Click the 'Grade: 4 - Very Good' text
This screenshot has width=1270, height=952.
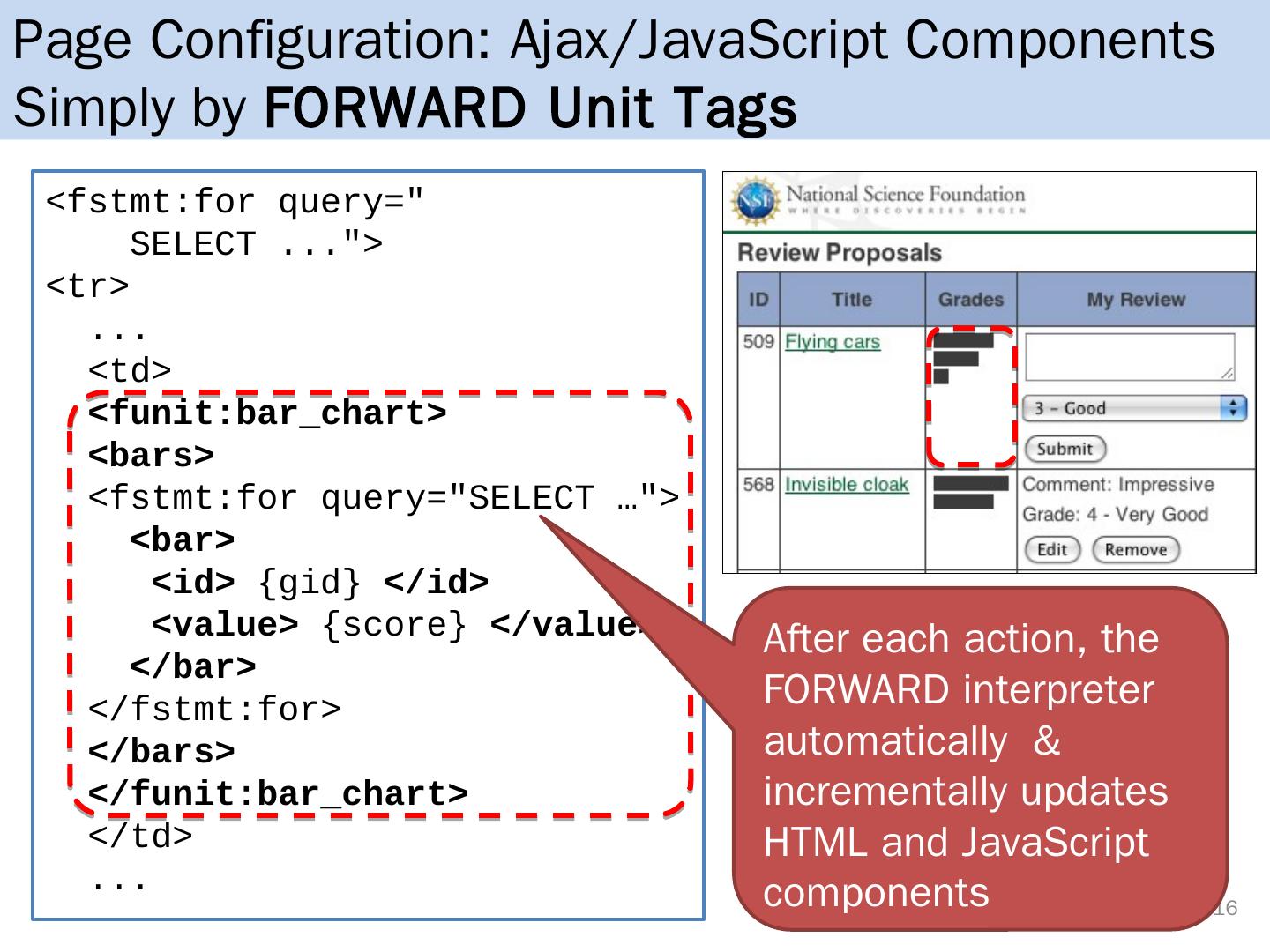1115,515
